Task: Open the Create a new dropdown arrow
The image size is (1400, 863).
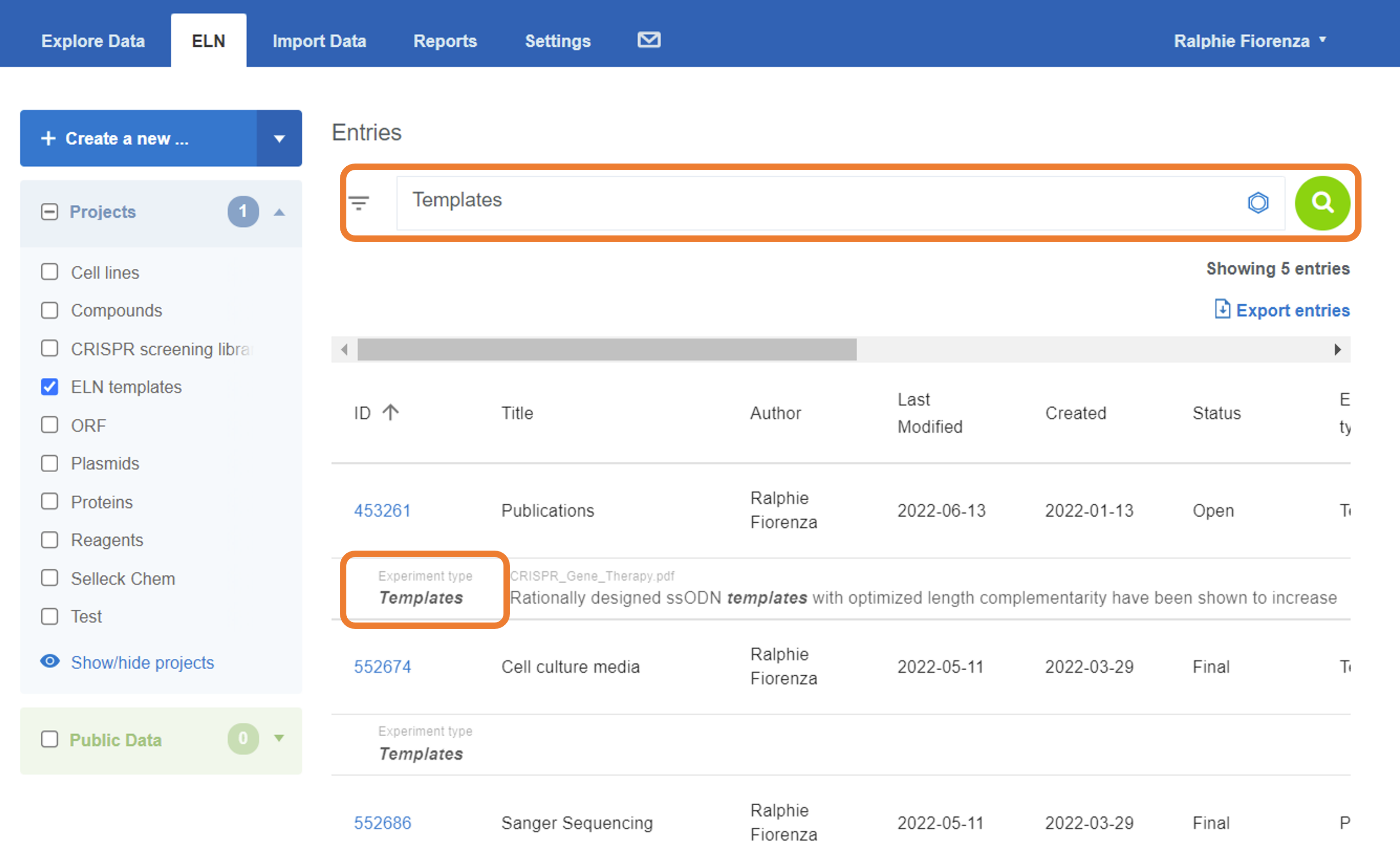Action: pyautogui.click(x=279, y=138)
